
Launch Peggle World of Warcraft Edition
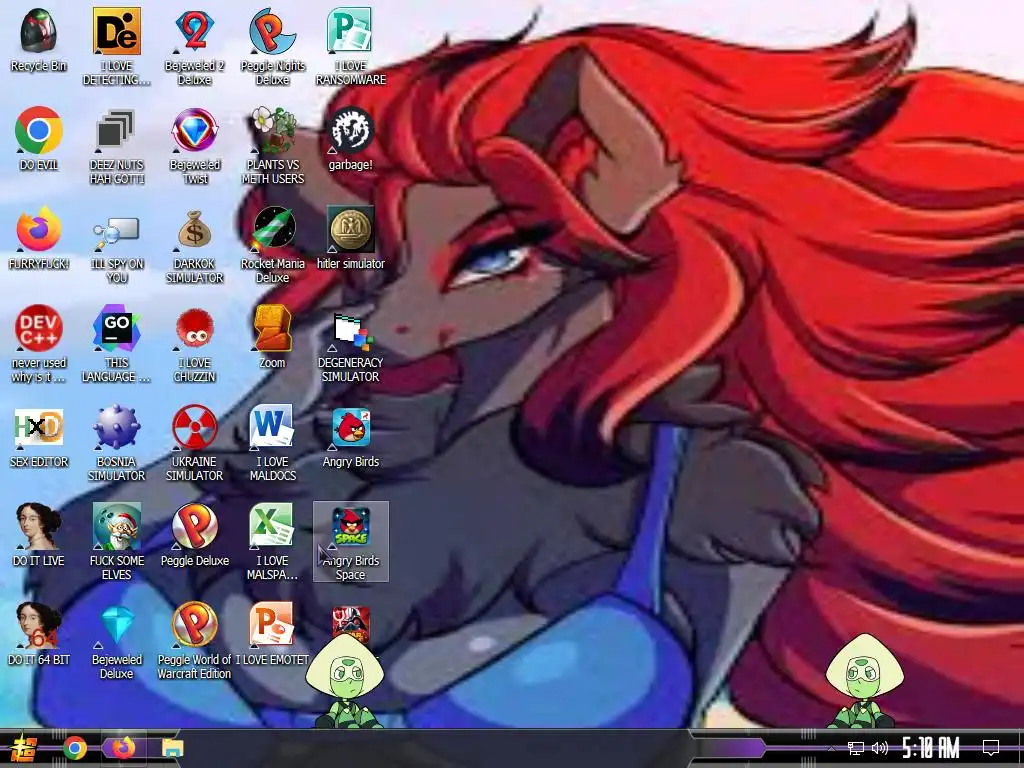[x=195, y=625]
